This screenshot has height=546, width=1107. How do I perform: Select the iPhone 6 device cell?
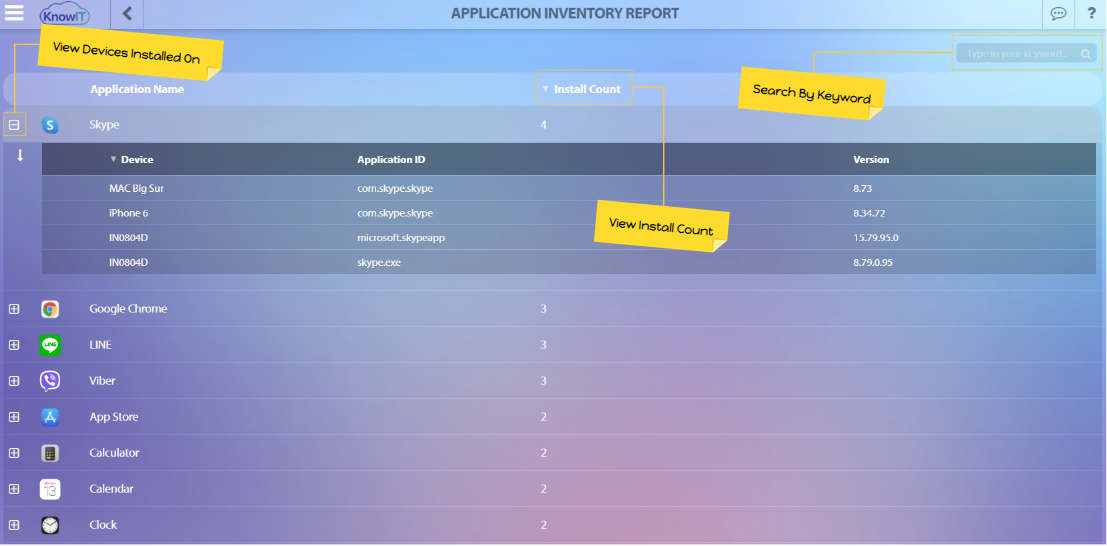click(128, 213)
